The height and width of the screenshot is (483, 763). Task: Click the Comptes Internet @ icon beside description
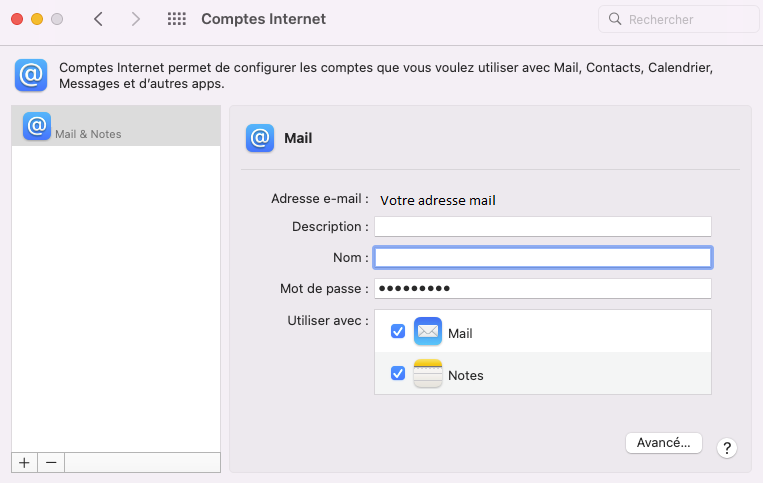[x=31, y=75]
